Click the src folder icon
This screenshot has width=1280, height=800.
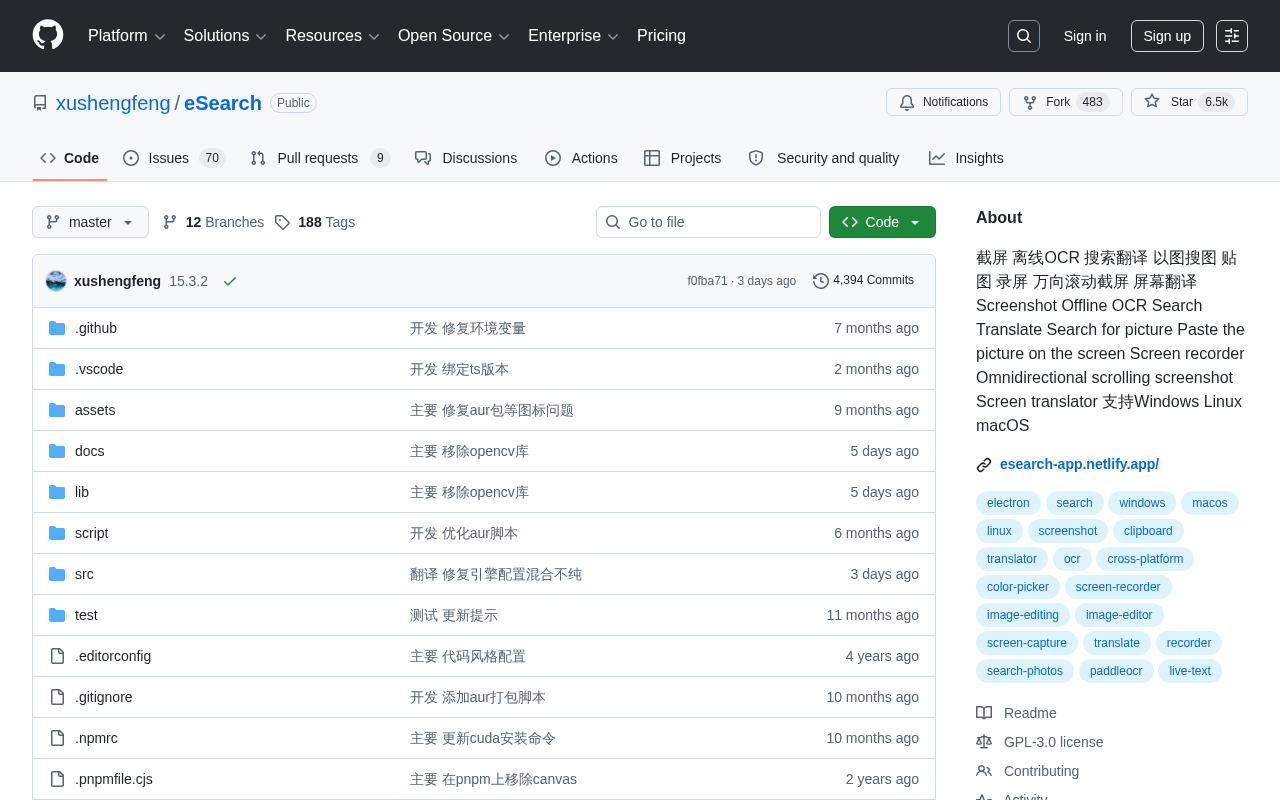(x=57, y=574)
